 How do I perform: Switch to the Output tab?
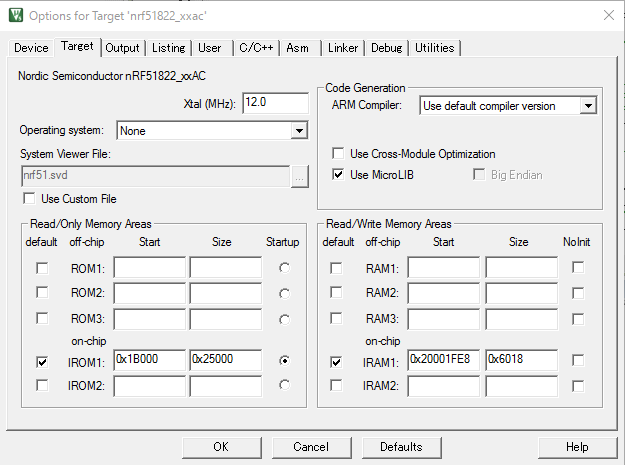[x=122, y=48]
